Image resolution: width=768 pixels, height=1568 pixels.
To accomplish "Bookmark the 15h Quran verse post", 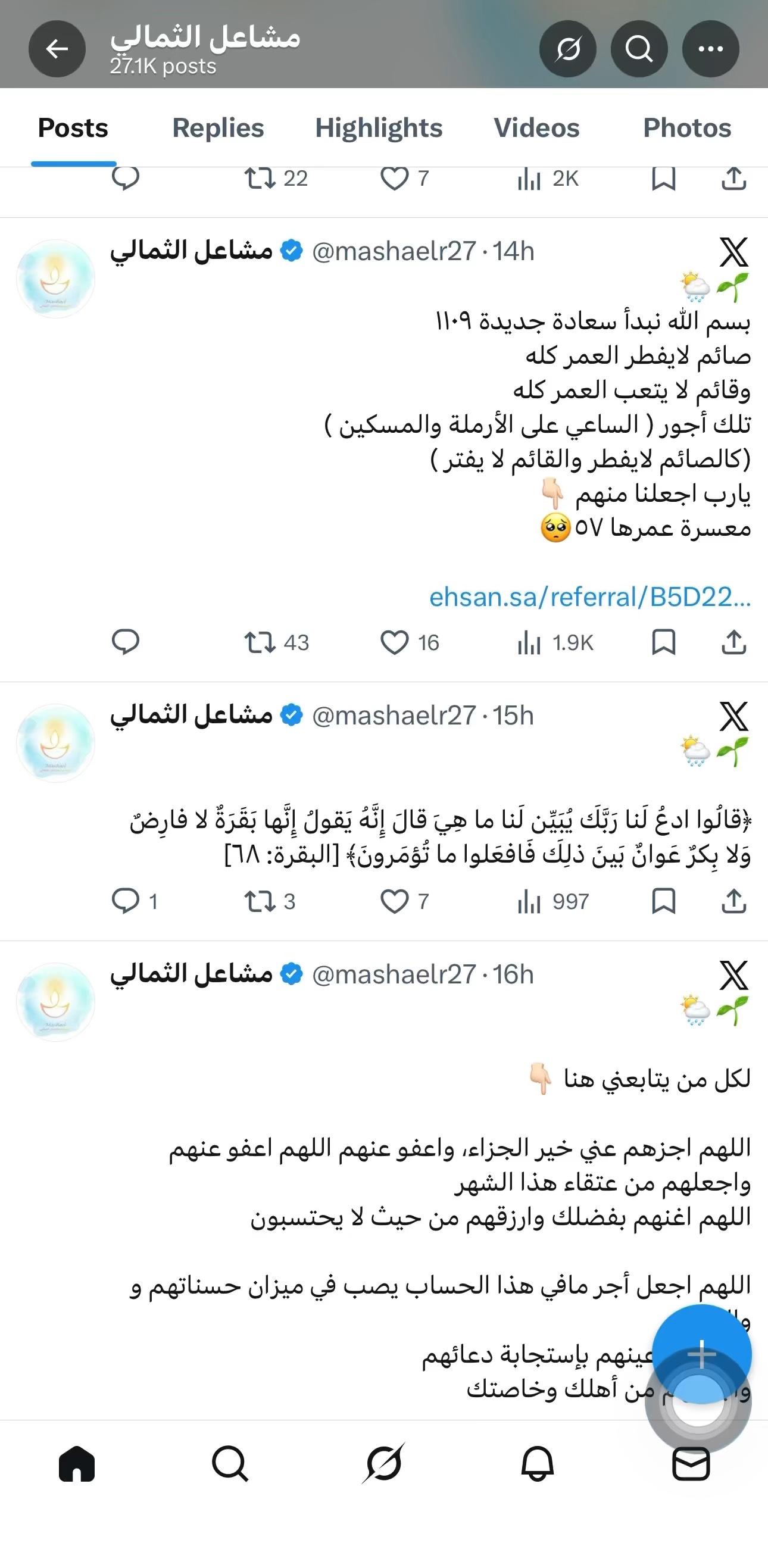I will click(663, 901).
